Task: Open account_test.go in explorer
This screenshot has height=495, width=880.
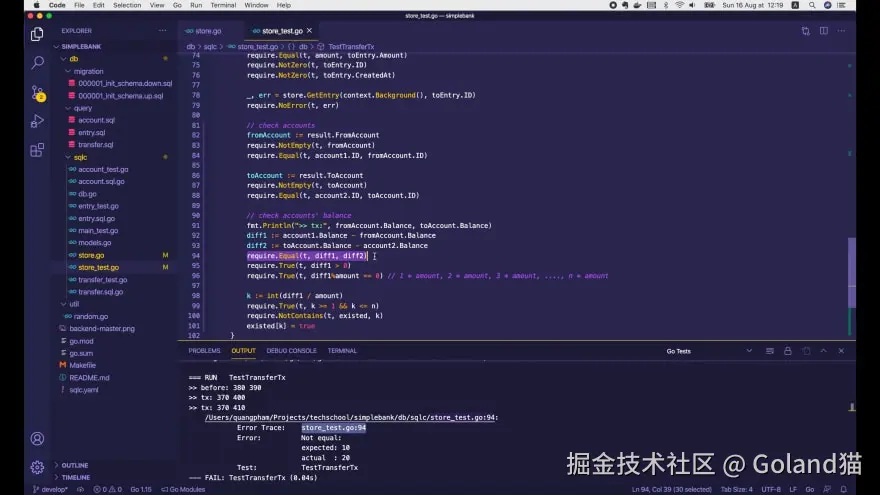Action: [x=103, y=169]
